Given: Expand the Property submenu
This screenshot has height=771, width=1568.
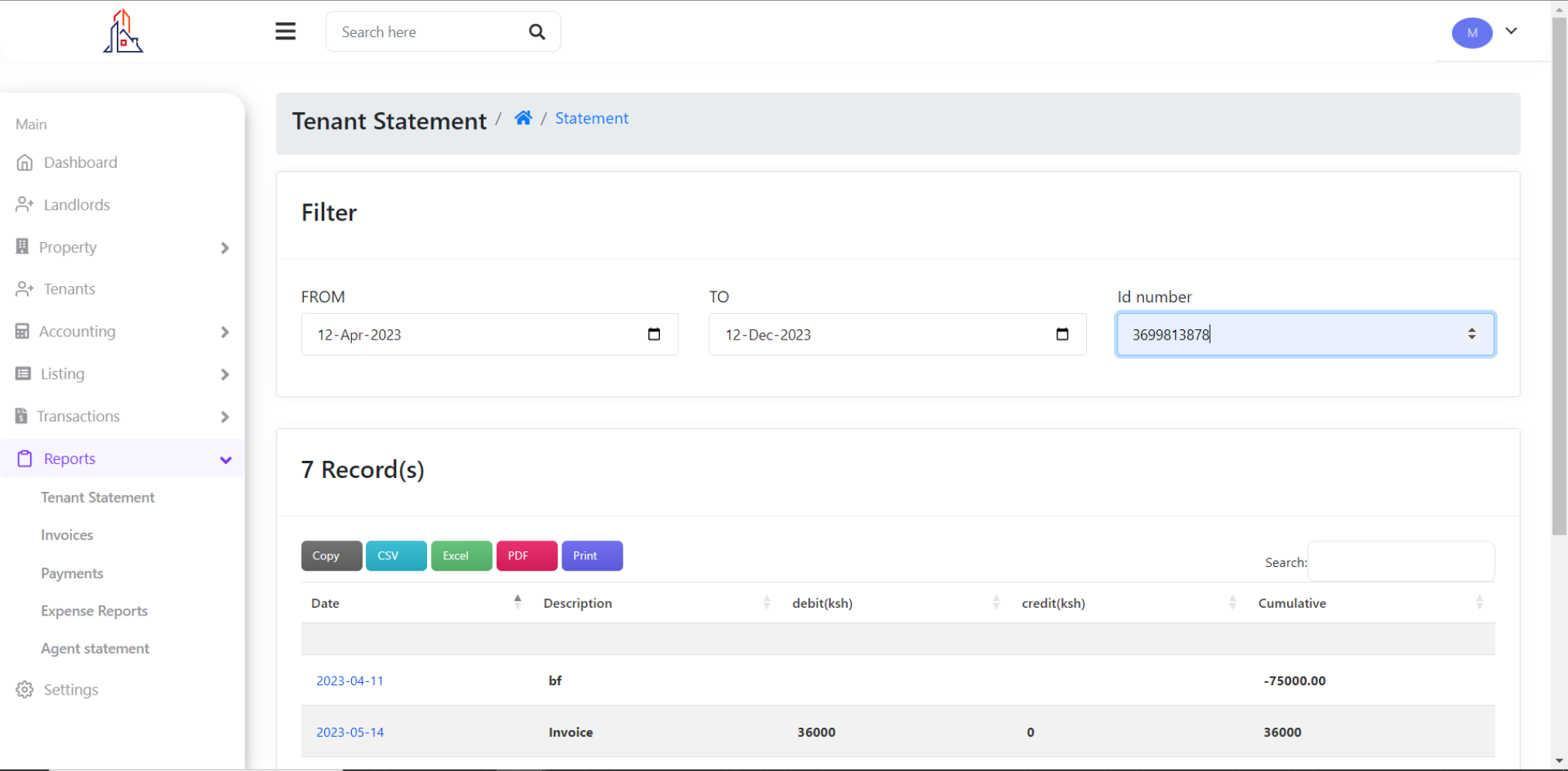Looking at the screenshot, I should pos(224,248).
